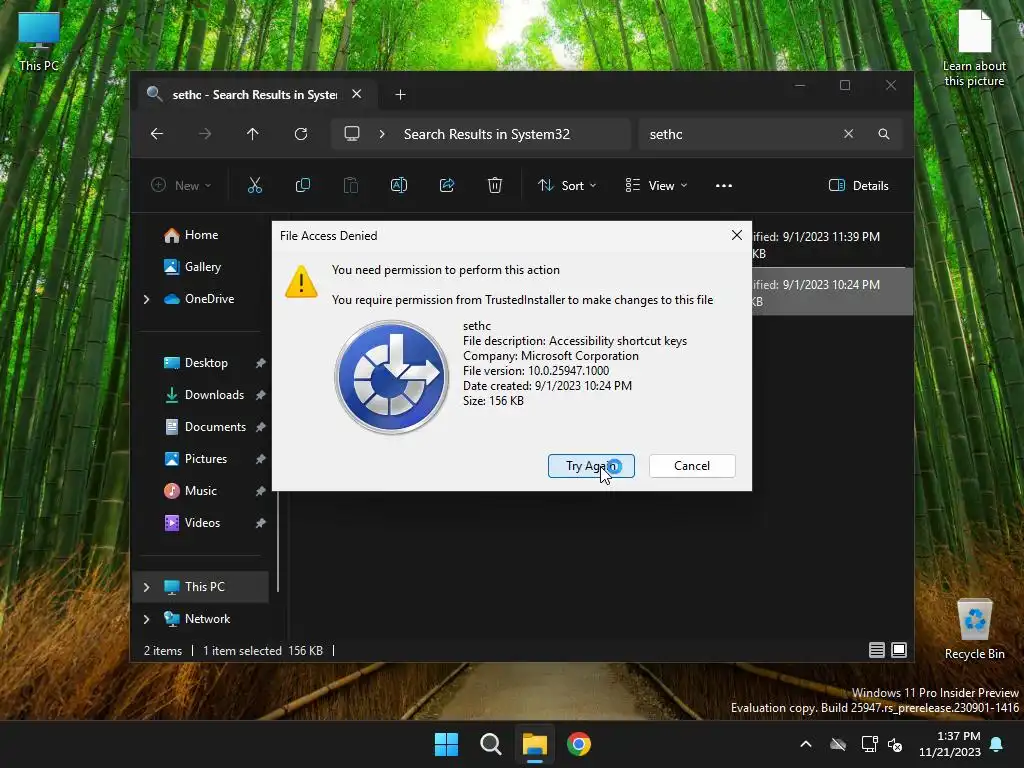Screen dimensions: 1024x768
Task: Open the notification bell in taskbar
Action: pos(997,744)
